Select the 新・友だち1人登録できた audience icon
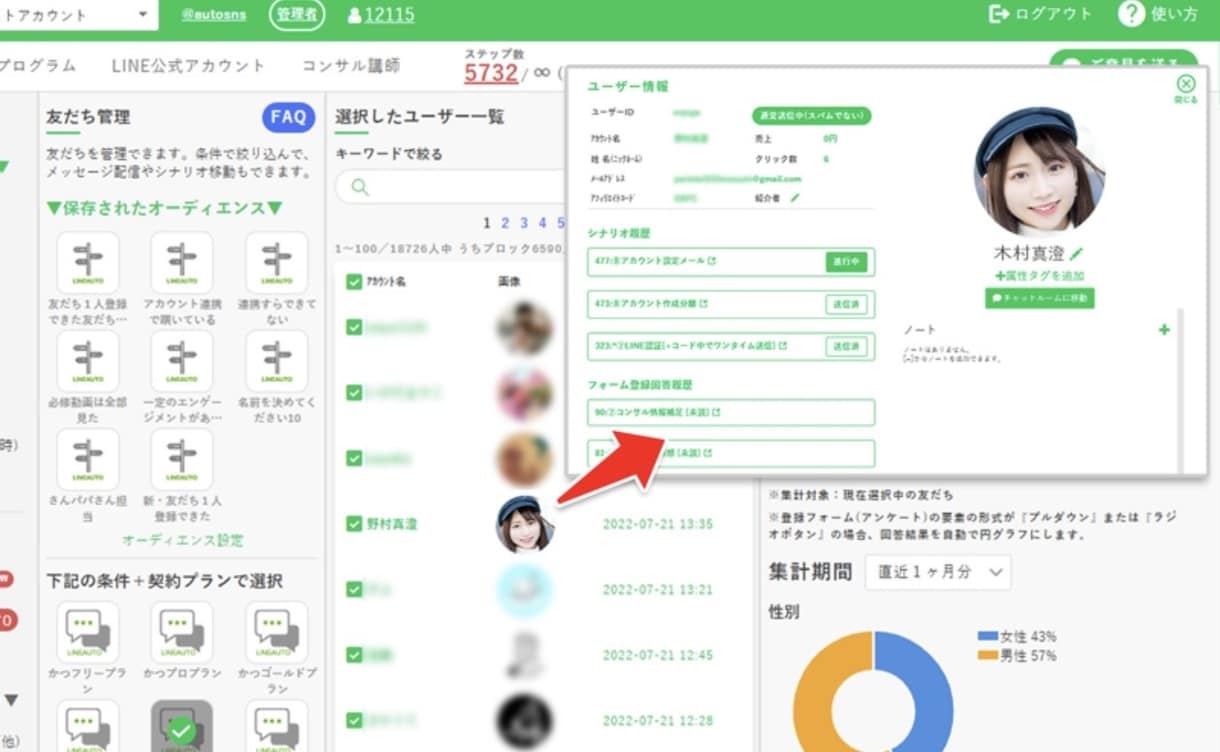This screenshot has height=752, width=1220. [x=181, y=459]
